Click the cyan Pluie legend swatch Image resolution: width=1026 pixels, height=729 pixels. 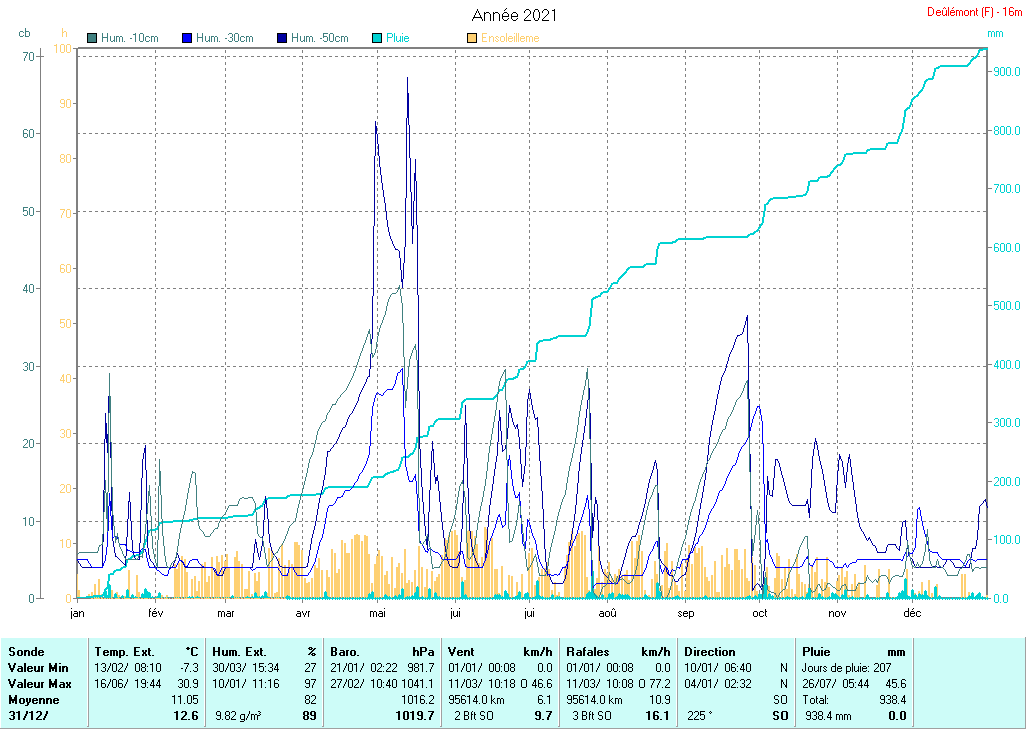pyautogui.click(x=376, y=38)
